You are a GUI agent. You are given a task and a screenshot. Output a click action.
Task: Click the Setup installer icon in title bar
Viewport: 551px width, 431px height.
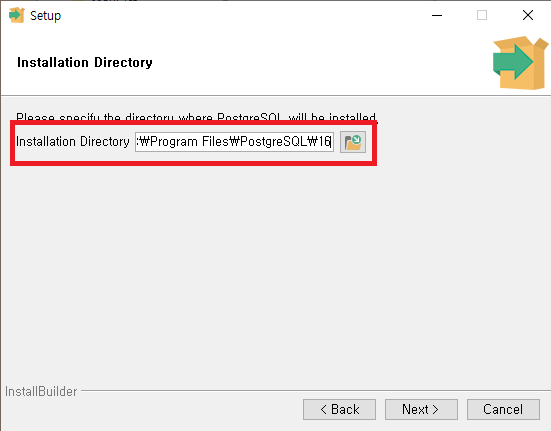click(17, 15)
